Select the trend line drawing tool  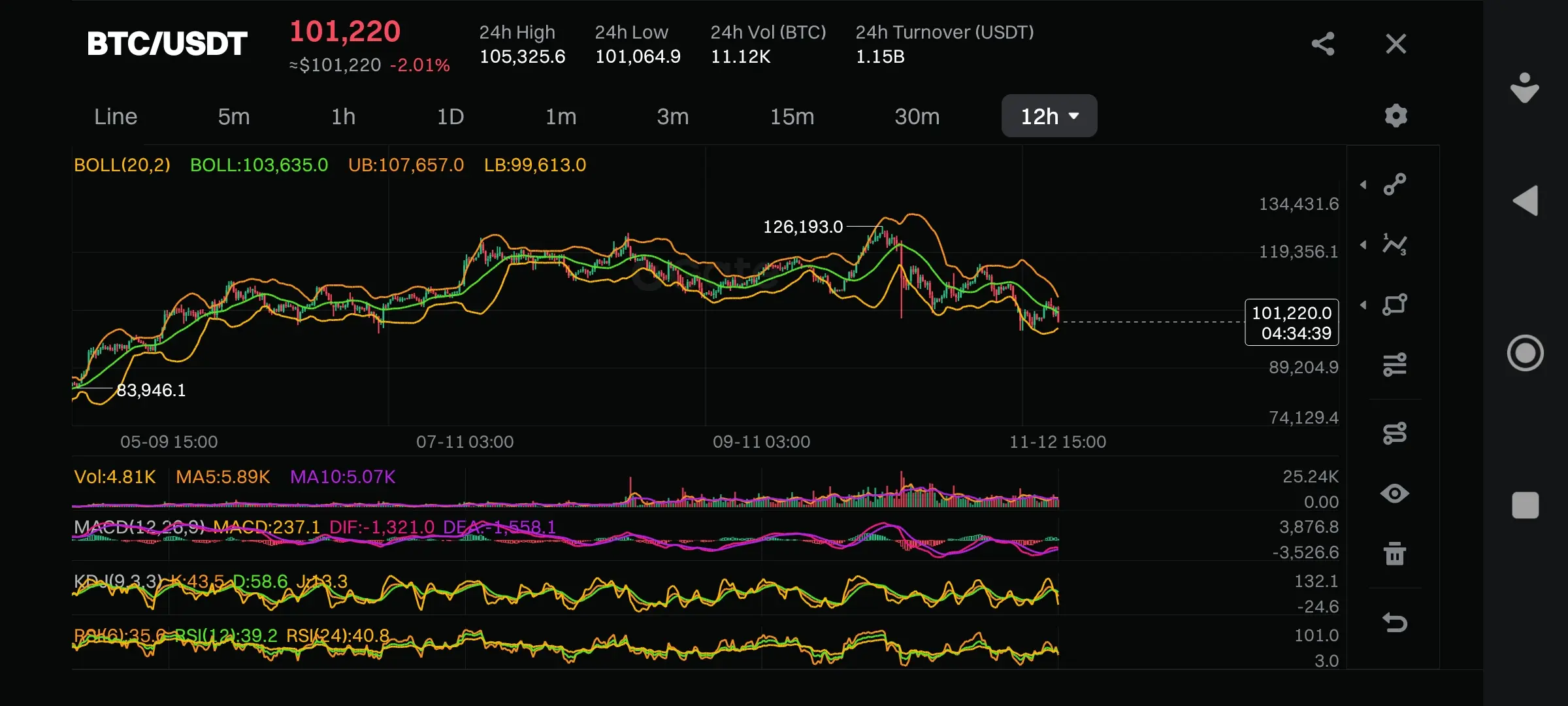click(x=1395, y=184)
